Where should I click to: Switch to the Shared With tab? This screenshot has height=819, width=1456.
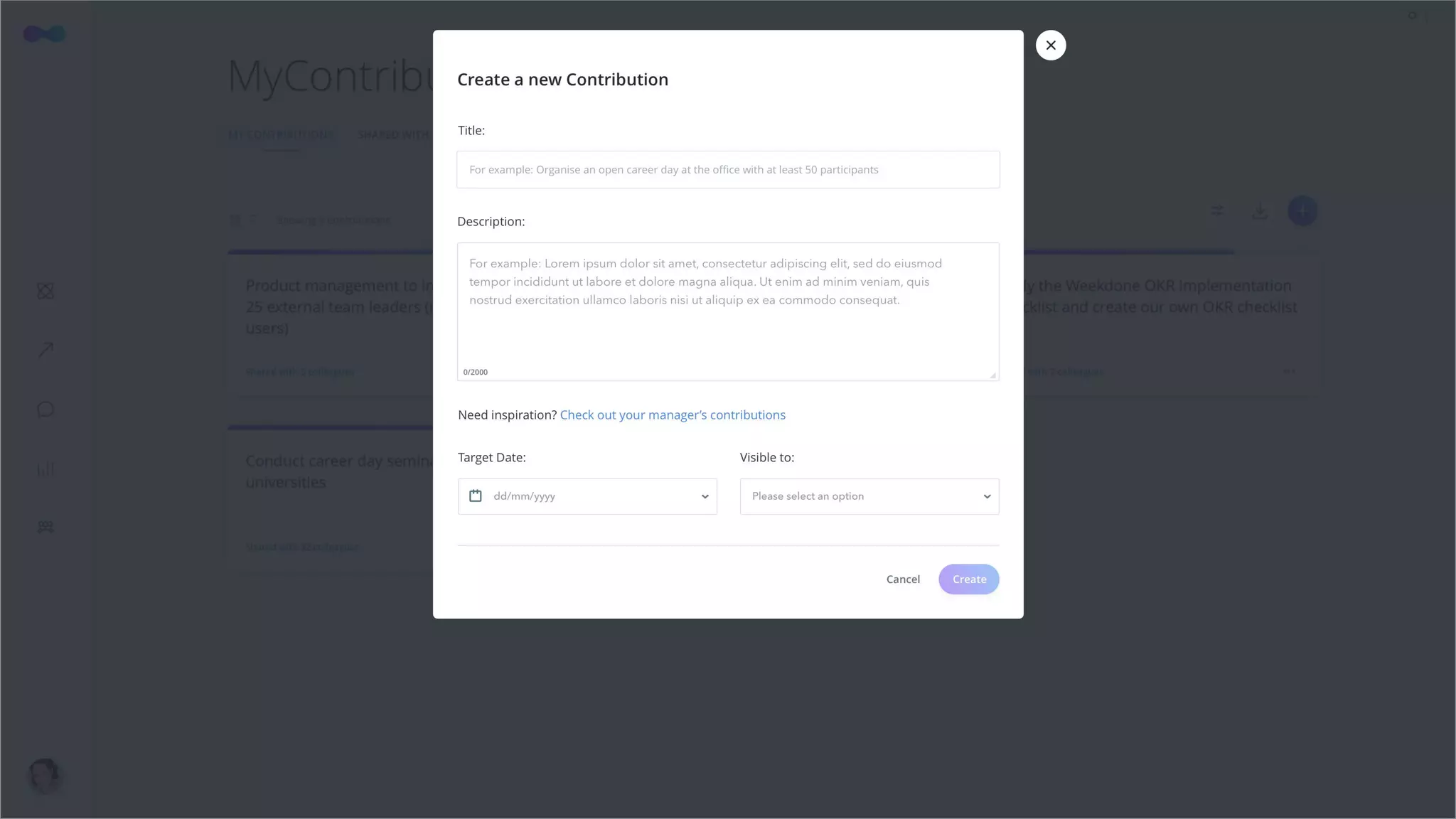tap(394, 134)
